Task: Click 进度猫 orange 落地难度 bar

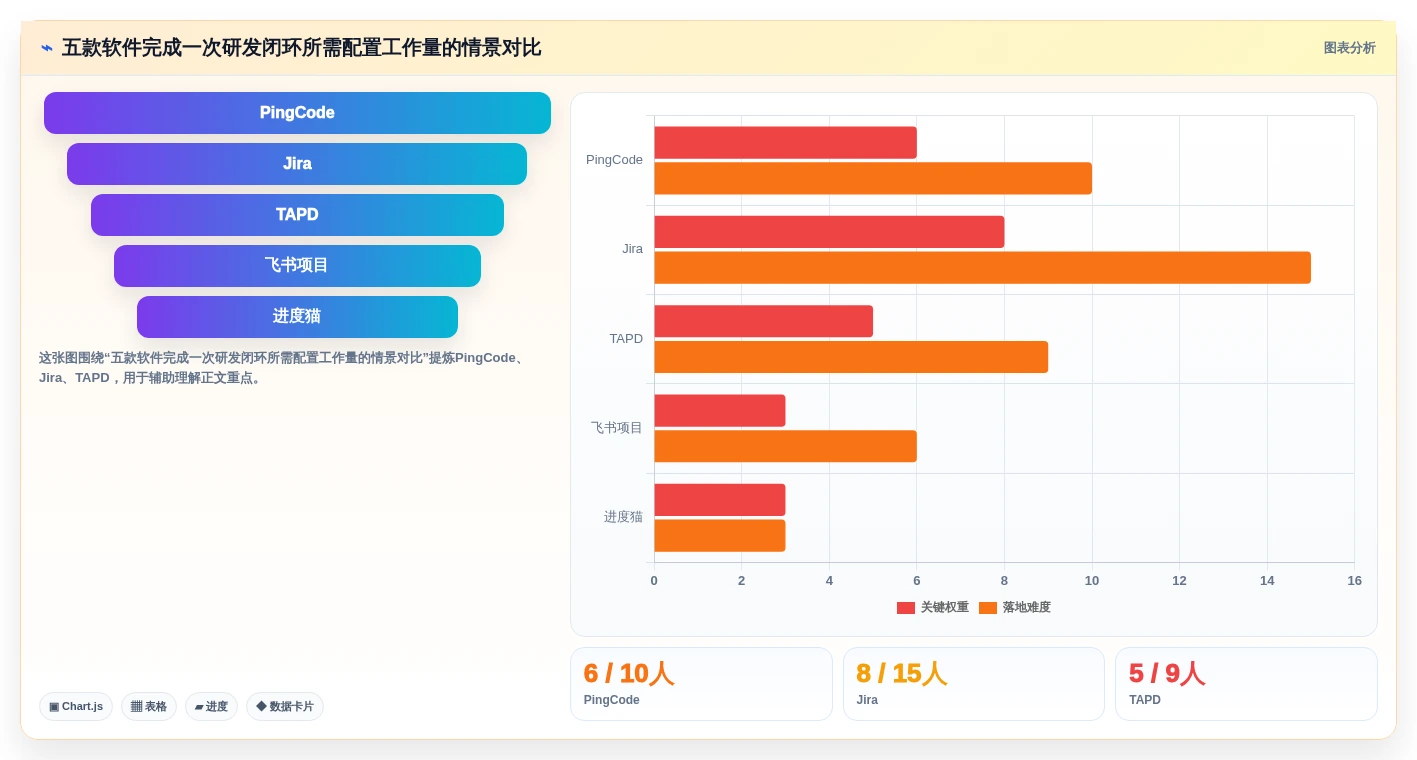Action: coord(720,536)
